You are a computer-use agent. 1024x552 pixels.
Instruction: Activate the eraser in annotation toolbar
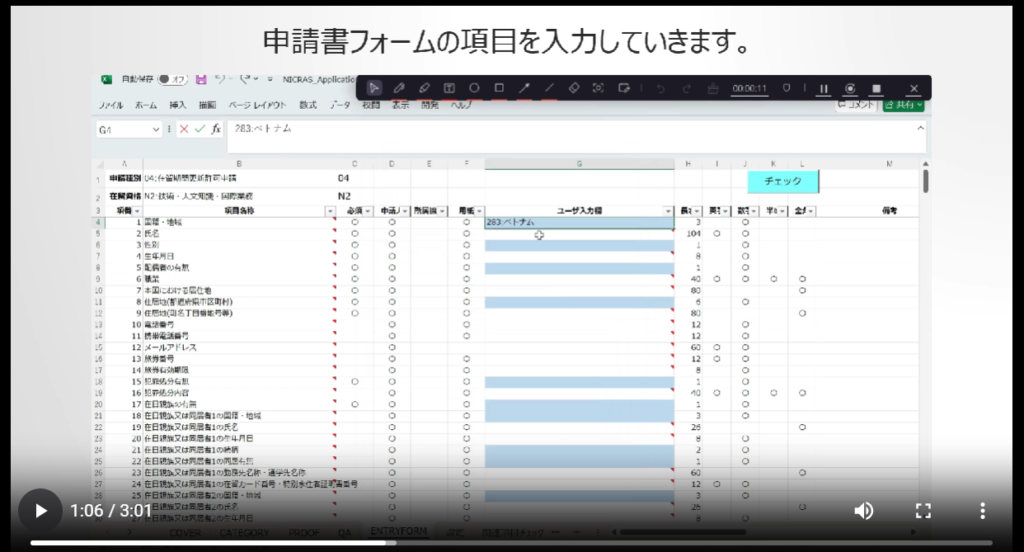574,88
